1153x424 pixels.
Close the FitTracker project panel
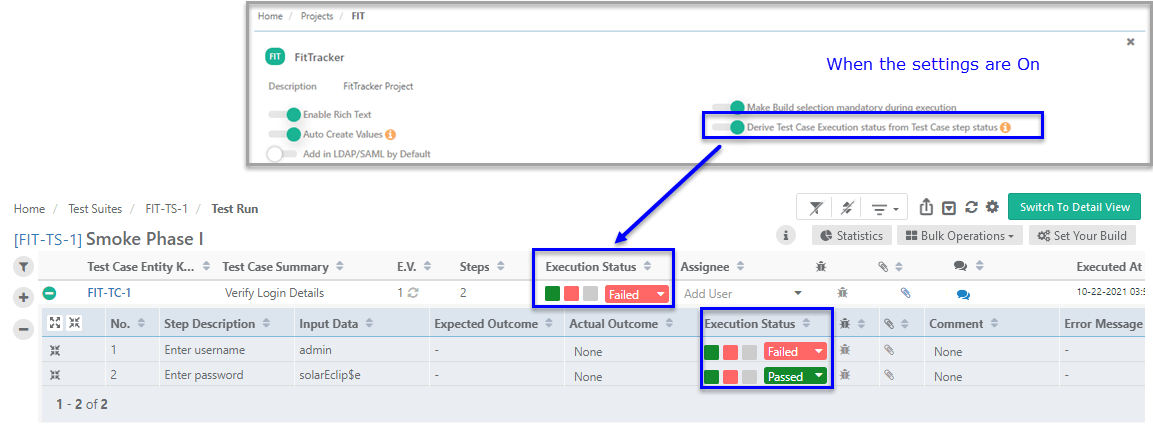point(1131,42)
